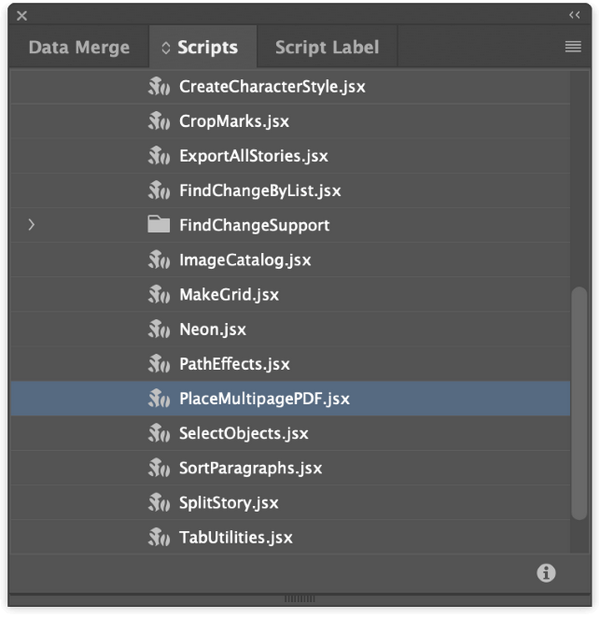Switch to the Data Merge tab
Screen dimensions: 600x618
pos(79,47)
